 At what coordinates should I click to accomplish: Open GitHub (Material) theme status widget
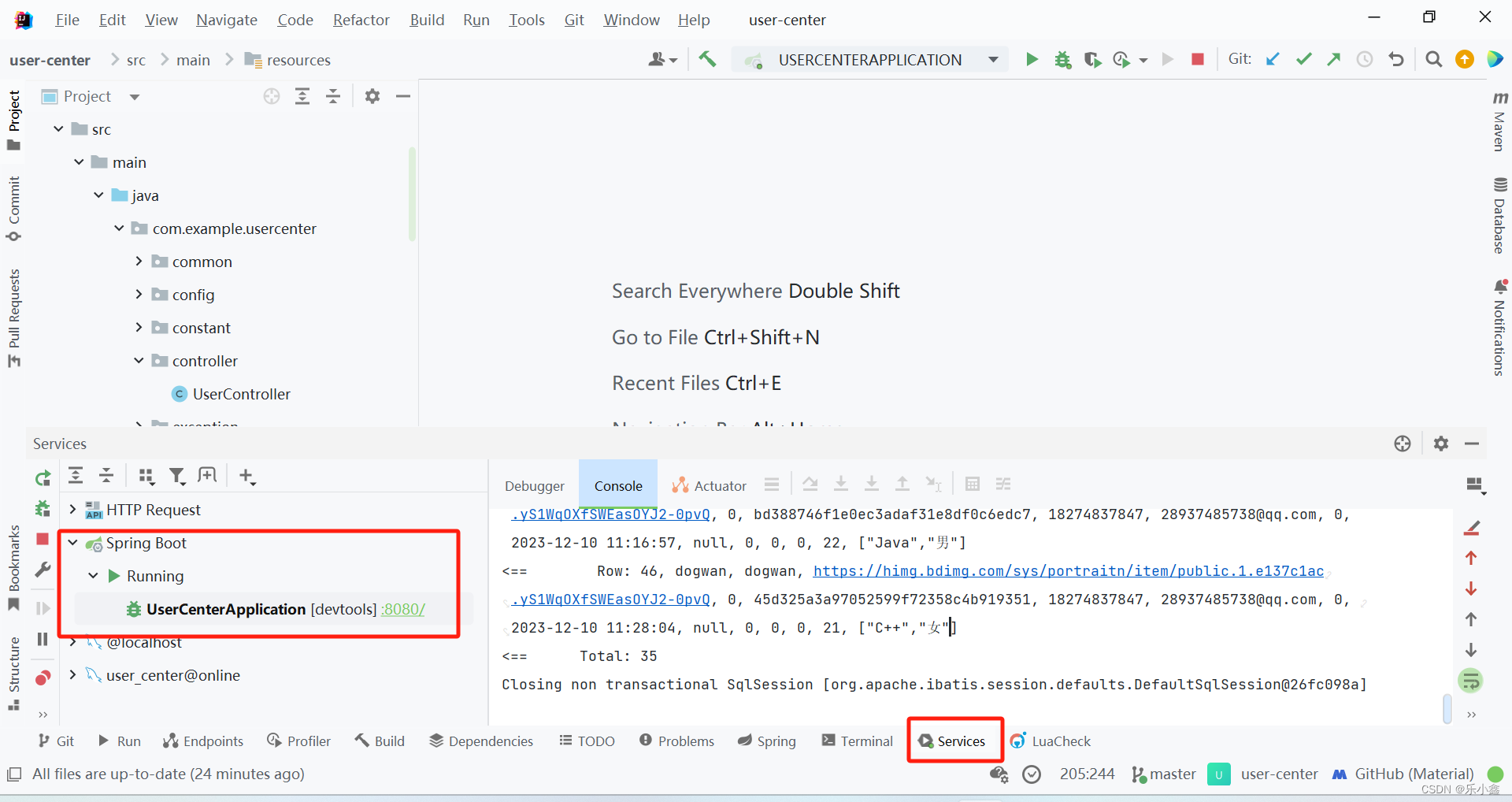point(1403,774)
